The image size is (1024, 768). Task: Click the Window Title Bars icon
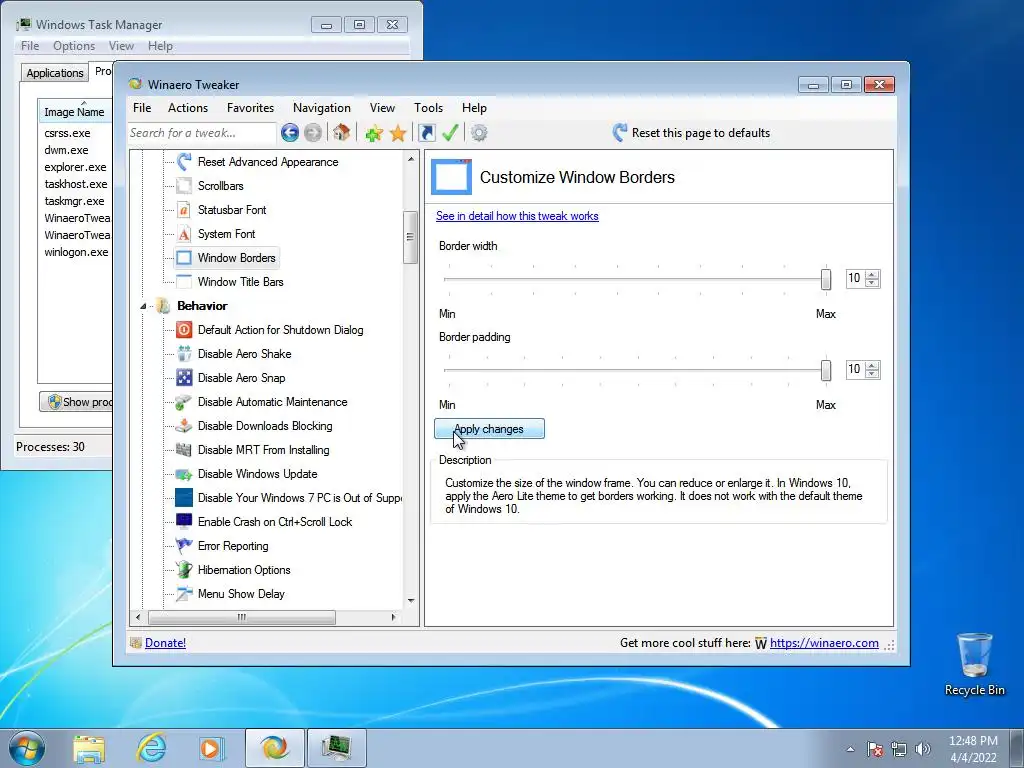pyautogui.click(x=184, y=281)
